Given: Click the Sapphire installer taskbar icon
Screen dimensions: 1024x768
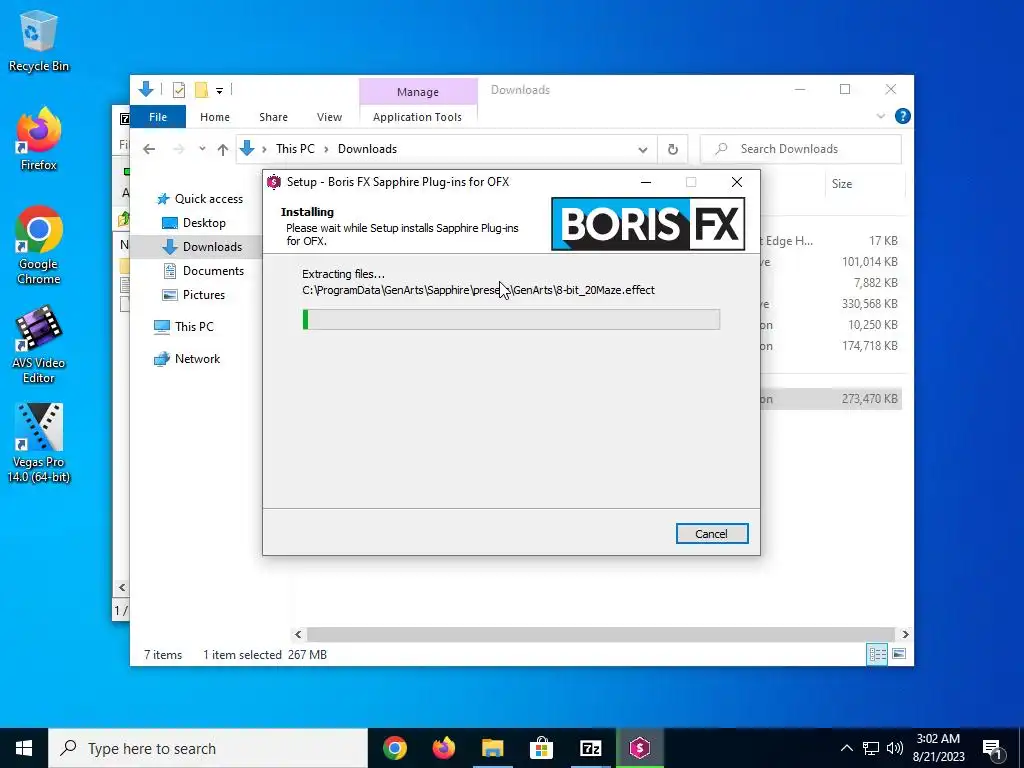Looking at the screenshot, I should click(639, 748).
